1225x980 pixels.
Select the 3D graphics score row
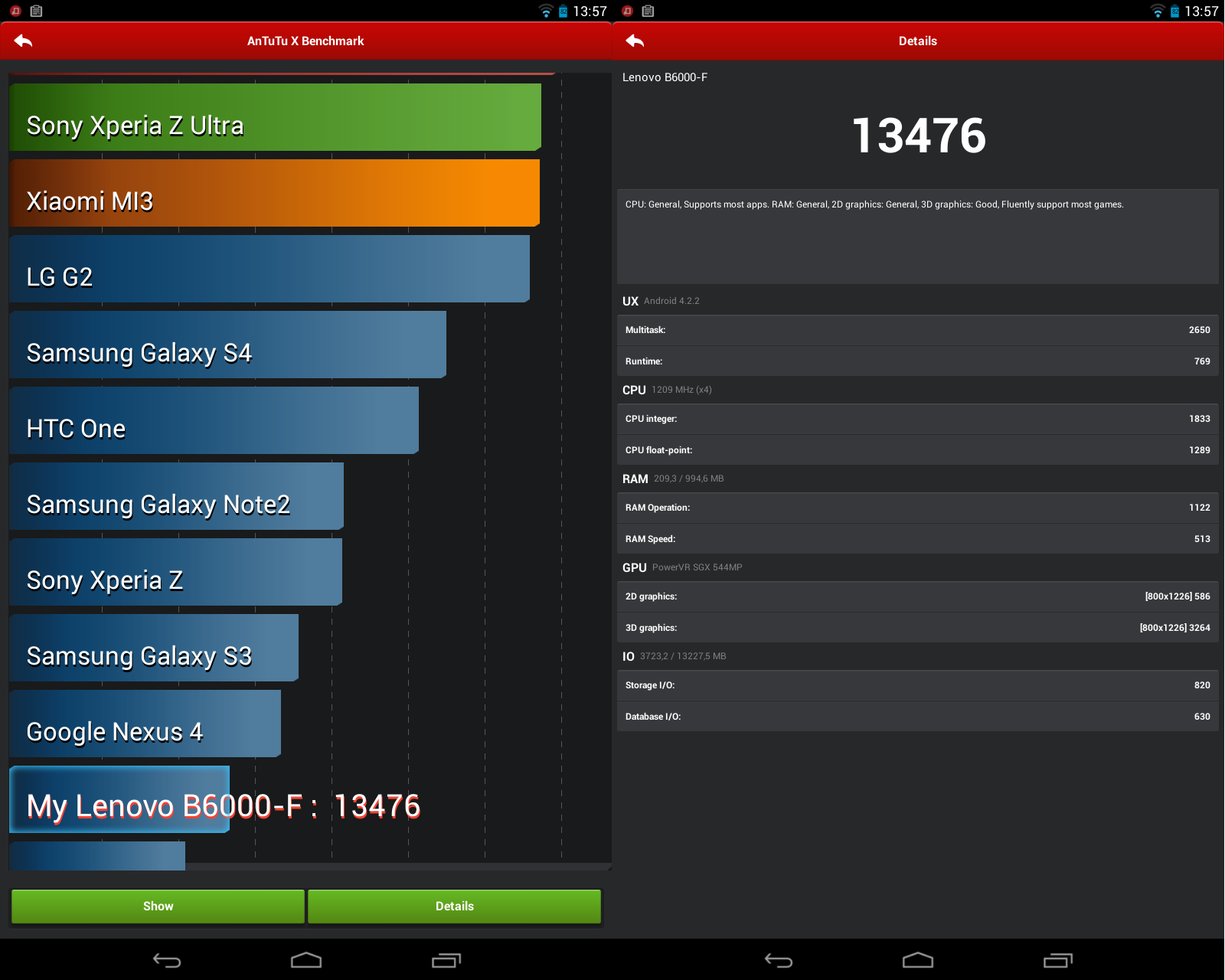coord(917,628)
